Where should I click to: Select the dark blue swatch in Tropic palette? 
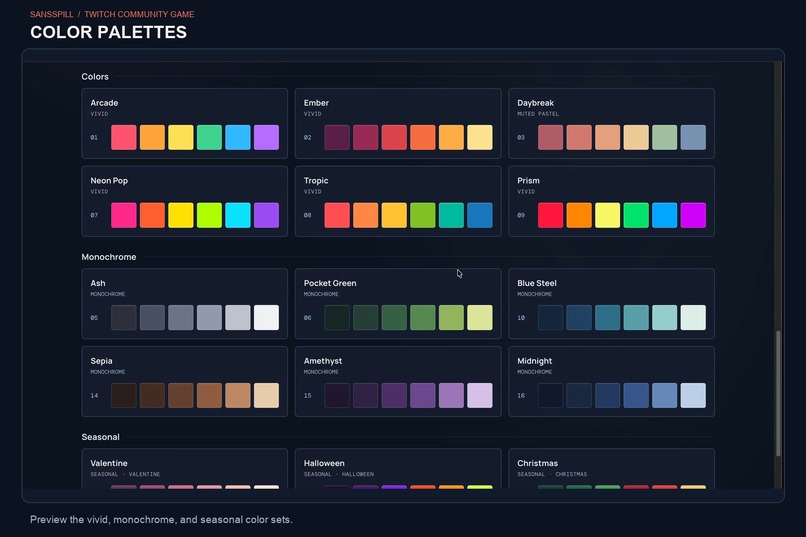click(480, 215)
